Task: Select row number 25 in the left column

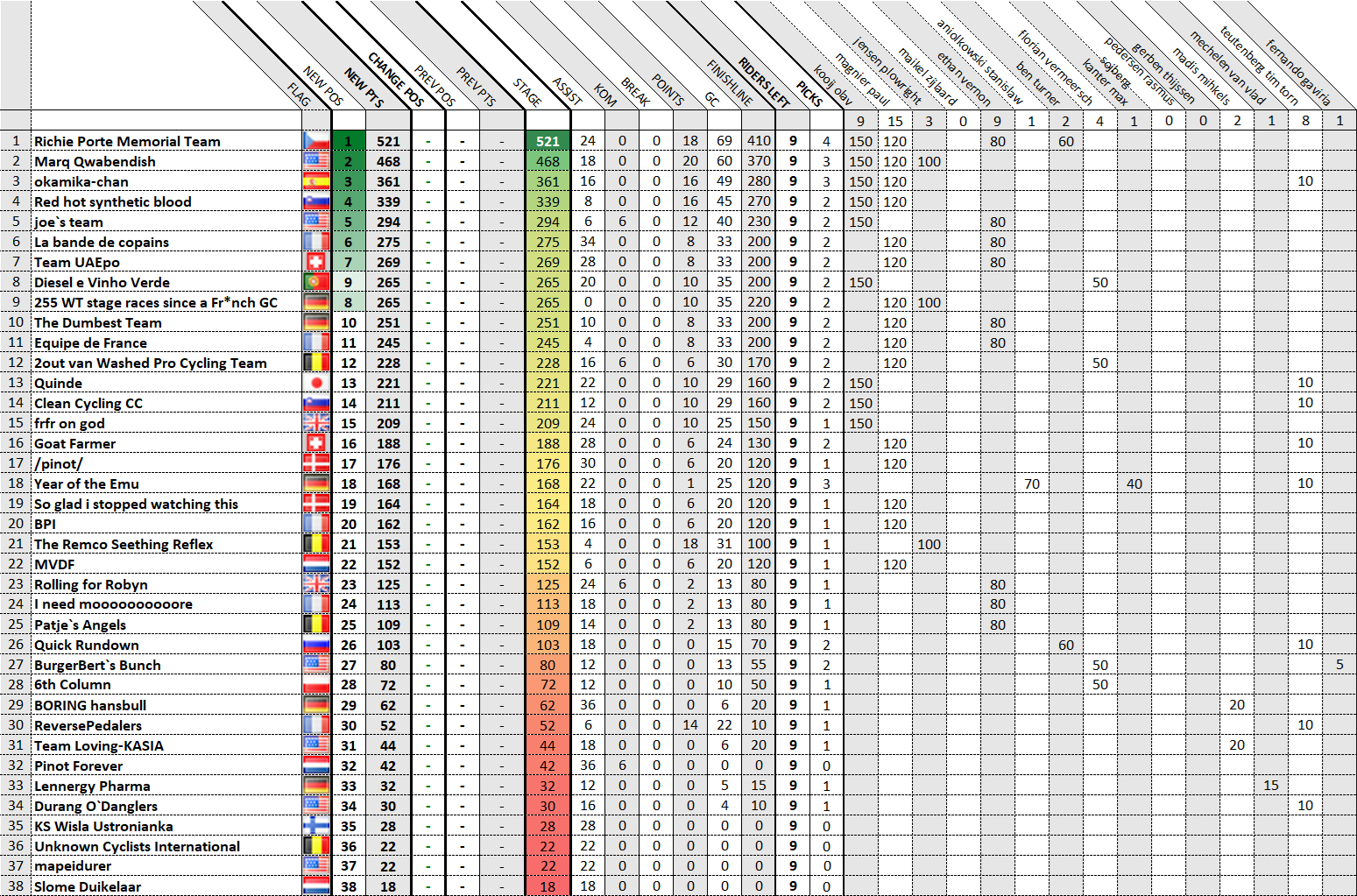Action: click(x=16, y=624)
